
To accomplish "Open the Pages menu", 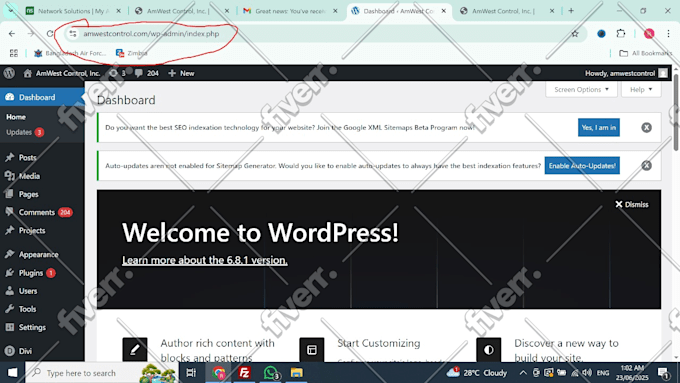I will (29, 194).
